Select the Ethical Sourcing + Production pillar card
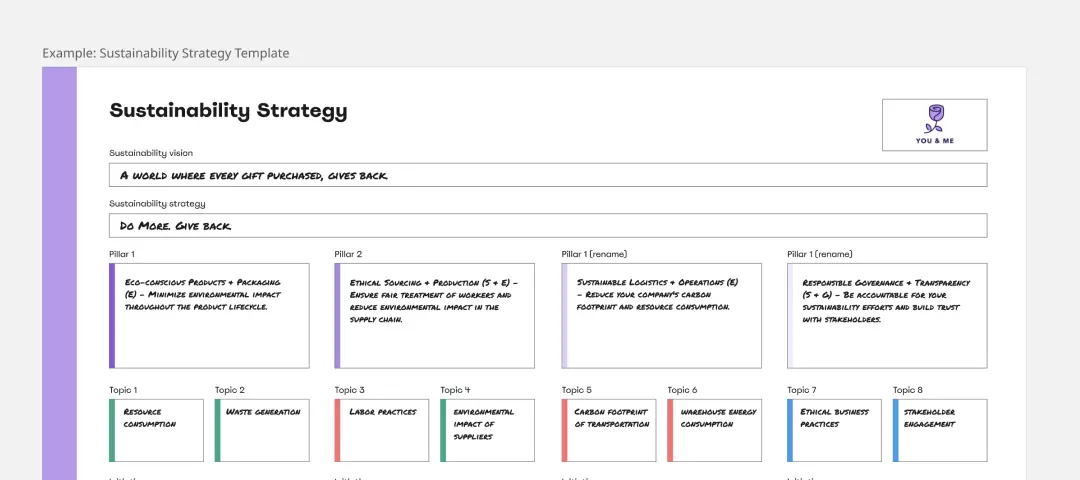 435,315
